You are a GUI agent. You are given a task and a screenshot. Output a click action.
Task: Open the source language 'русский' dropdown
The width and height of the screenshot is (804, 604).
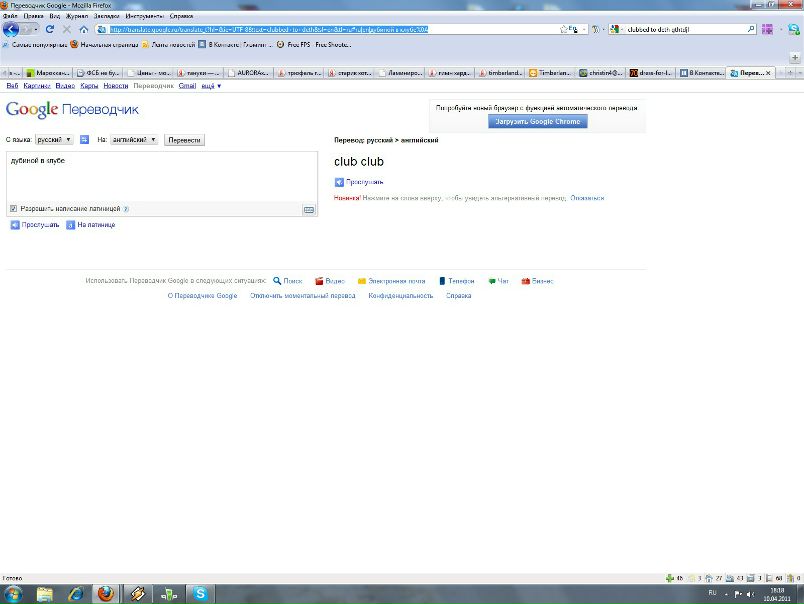coord(54,140)
